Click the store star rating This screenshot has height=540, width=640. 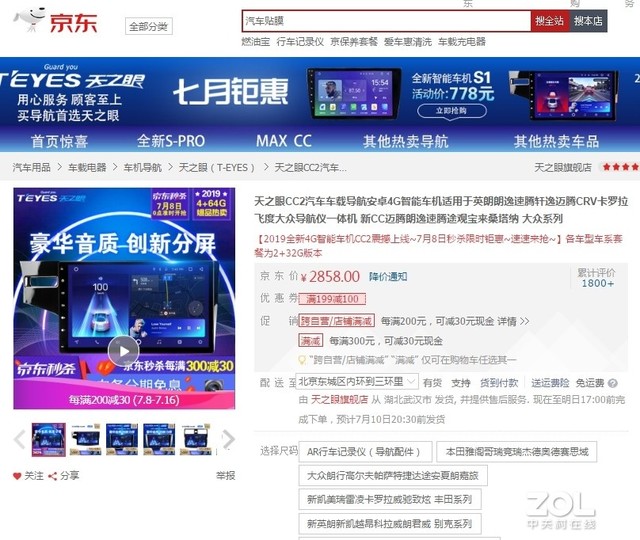[621, 167]
